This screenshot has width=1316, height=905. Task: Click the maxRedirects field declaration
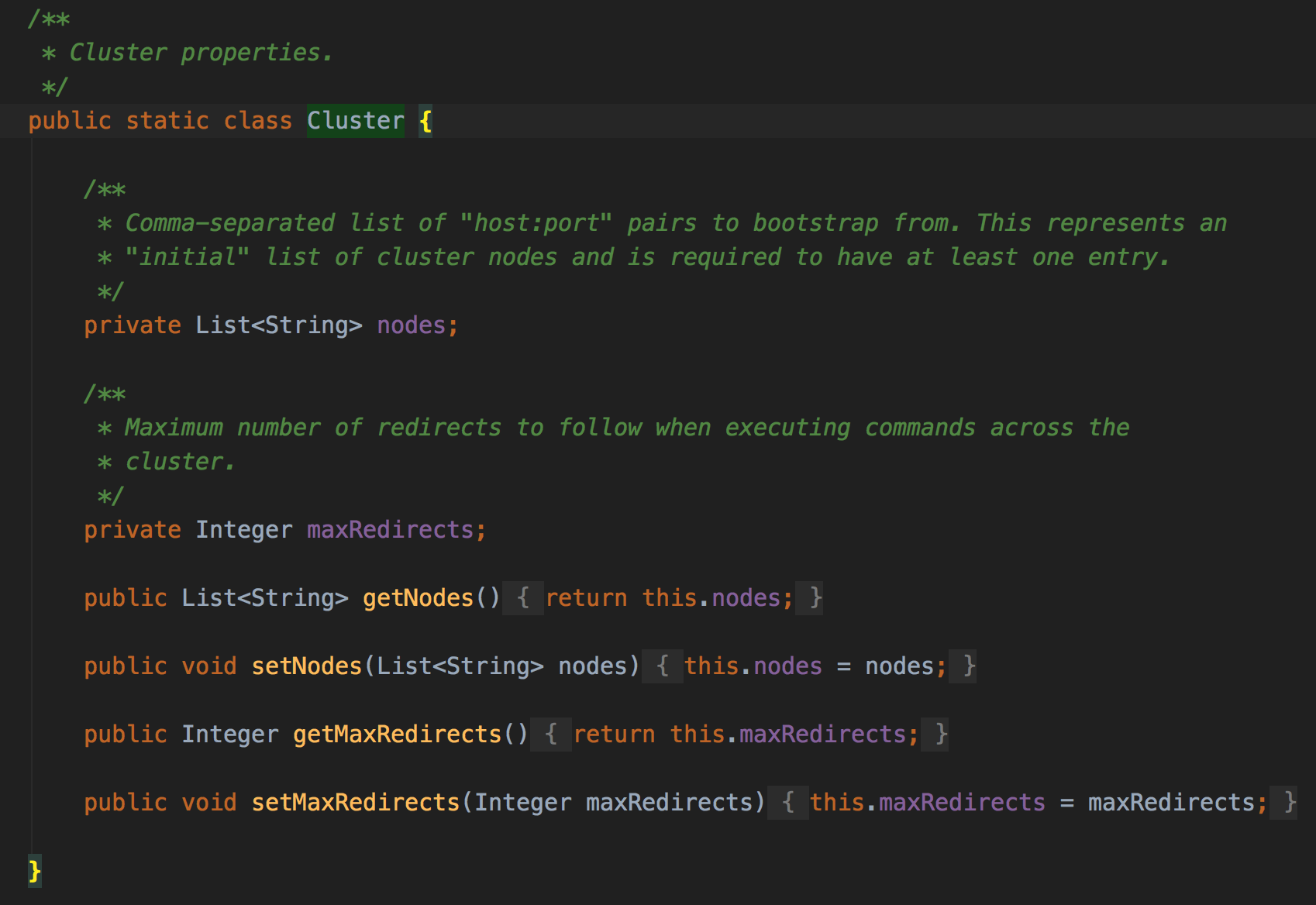284,529
